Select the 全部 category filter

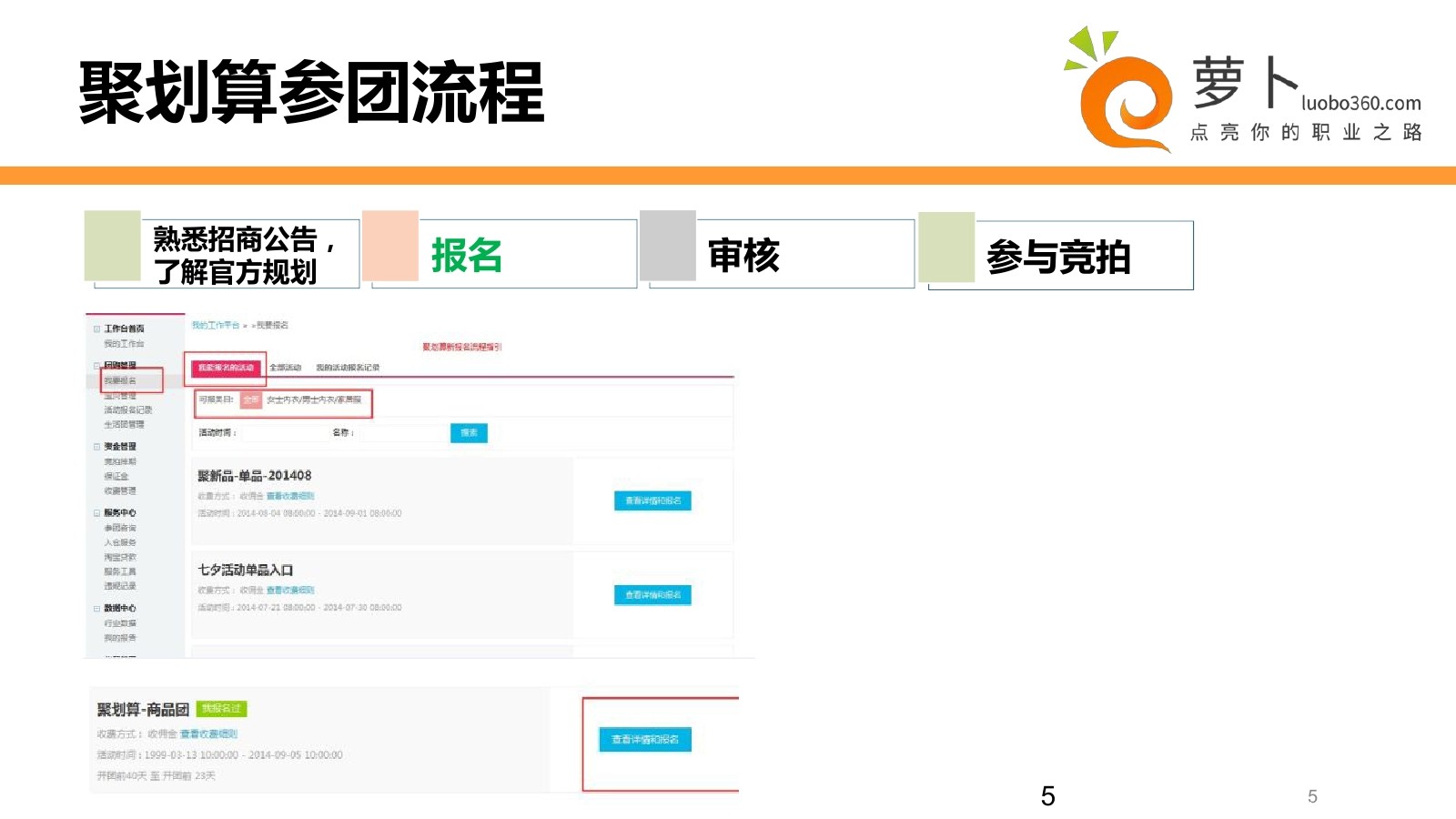251,399
